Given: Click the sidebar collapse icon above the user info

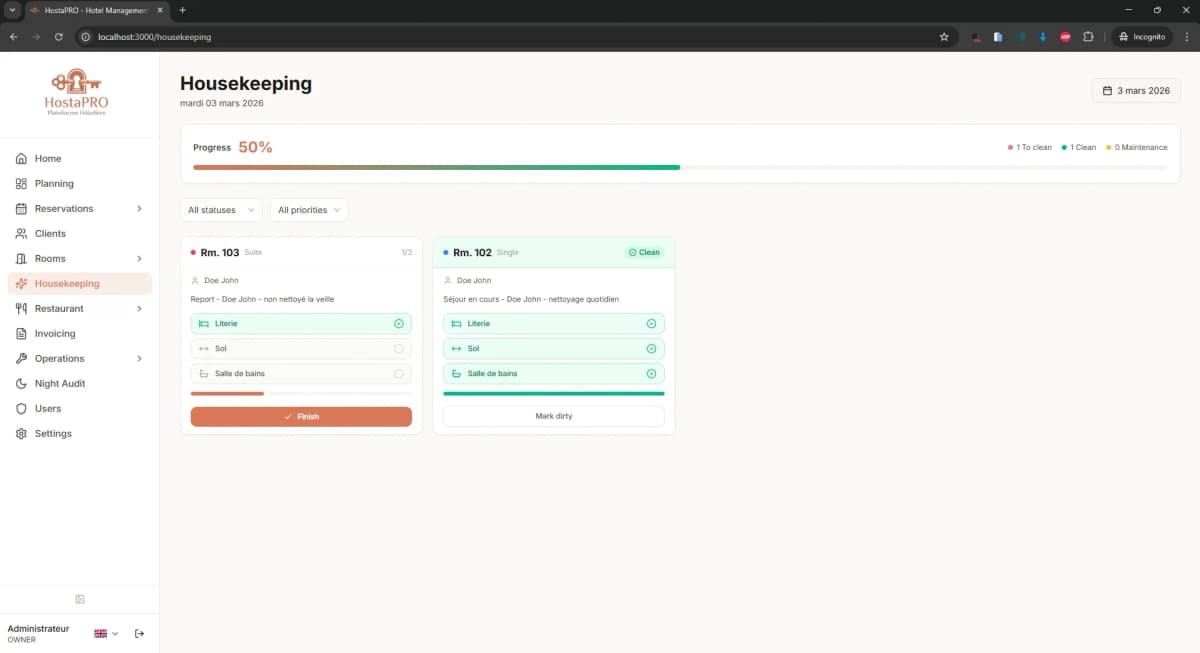Looking at the screenshot, I should [x=80, y=598].
